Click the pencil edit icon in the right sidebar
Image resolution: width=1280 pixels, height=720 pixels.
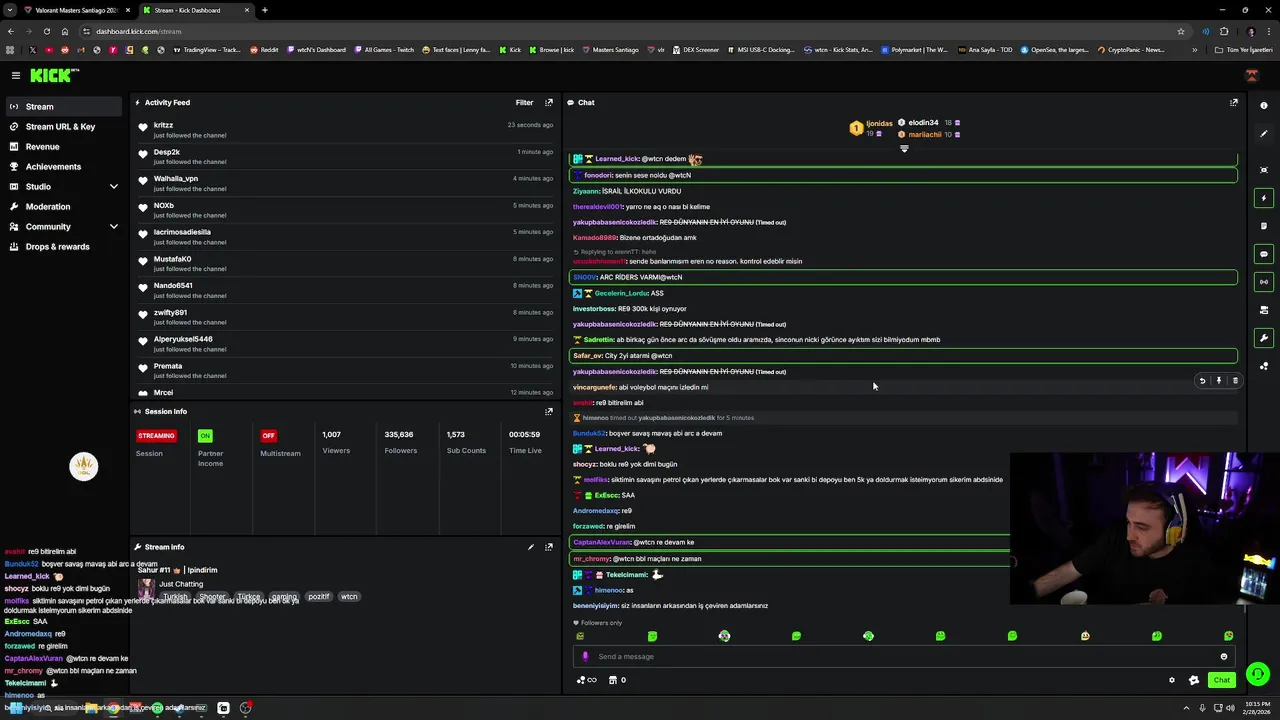point(1264,134)
